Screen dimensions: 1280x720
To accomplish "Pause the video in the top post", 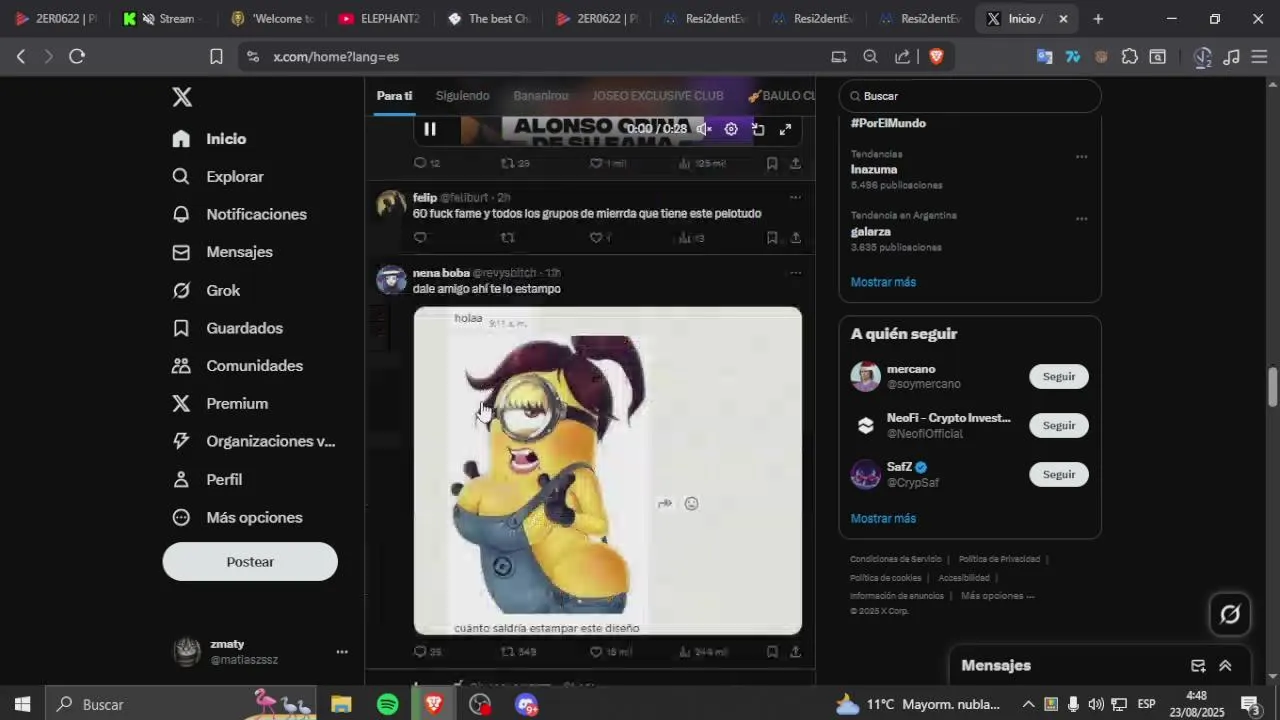I will [430, 129].
